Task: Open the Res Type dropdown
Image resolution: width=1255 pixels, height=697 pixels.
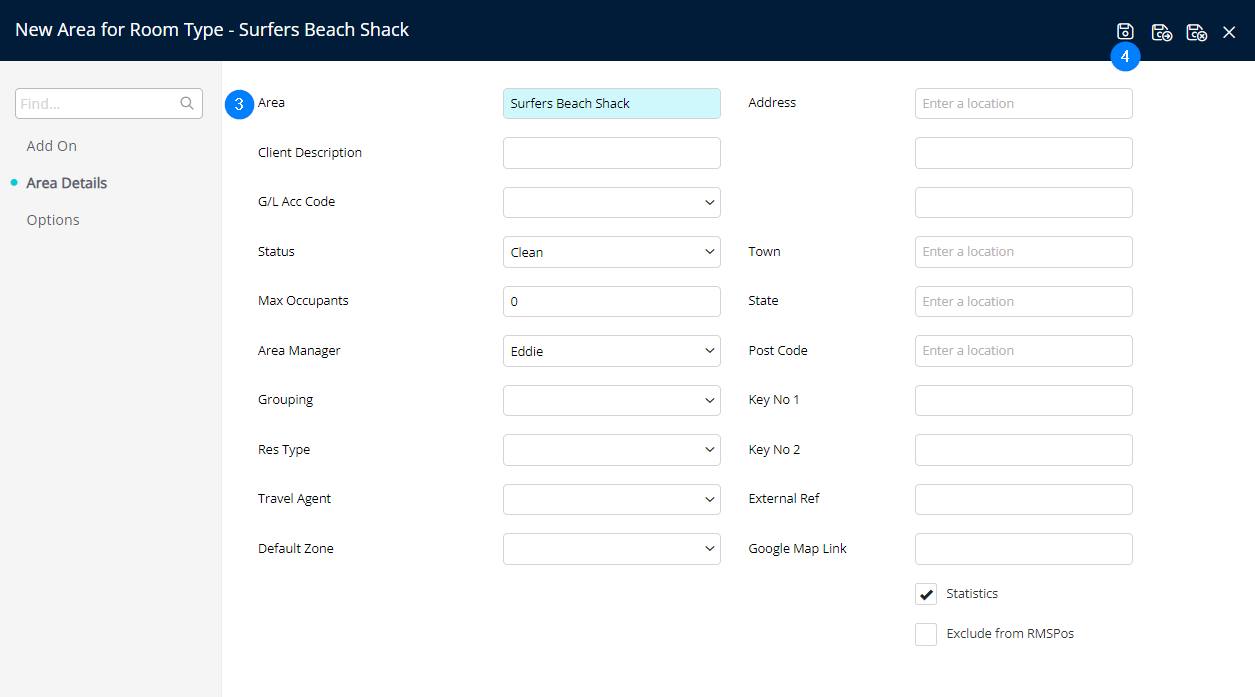Action: pyautogui.click(x=611, y=450)
